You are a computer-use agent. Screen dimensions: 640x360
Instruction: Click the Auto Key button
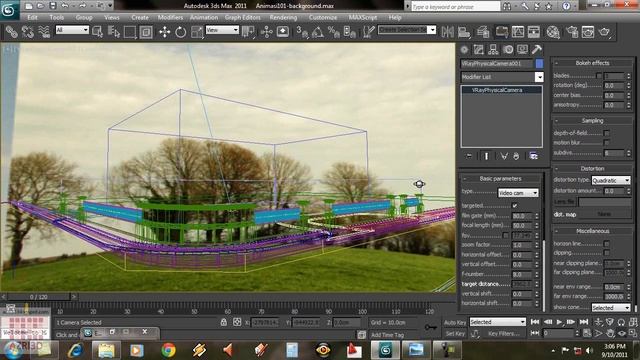pos(455,322)
